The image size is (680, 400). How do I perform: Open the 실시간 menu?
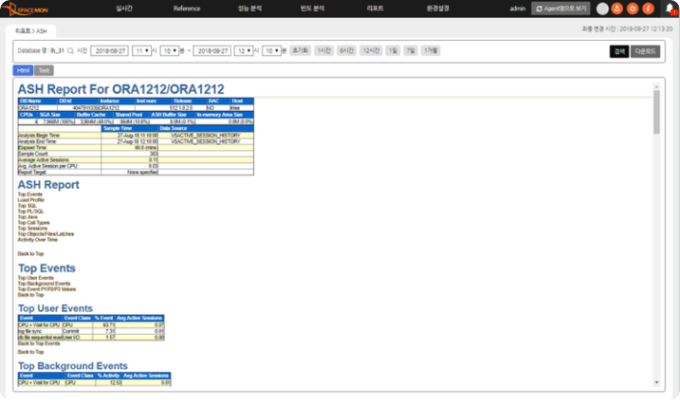pos(124,8)
